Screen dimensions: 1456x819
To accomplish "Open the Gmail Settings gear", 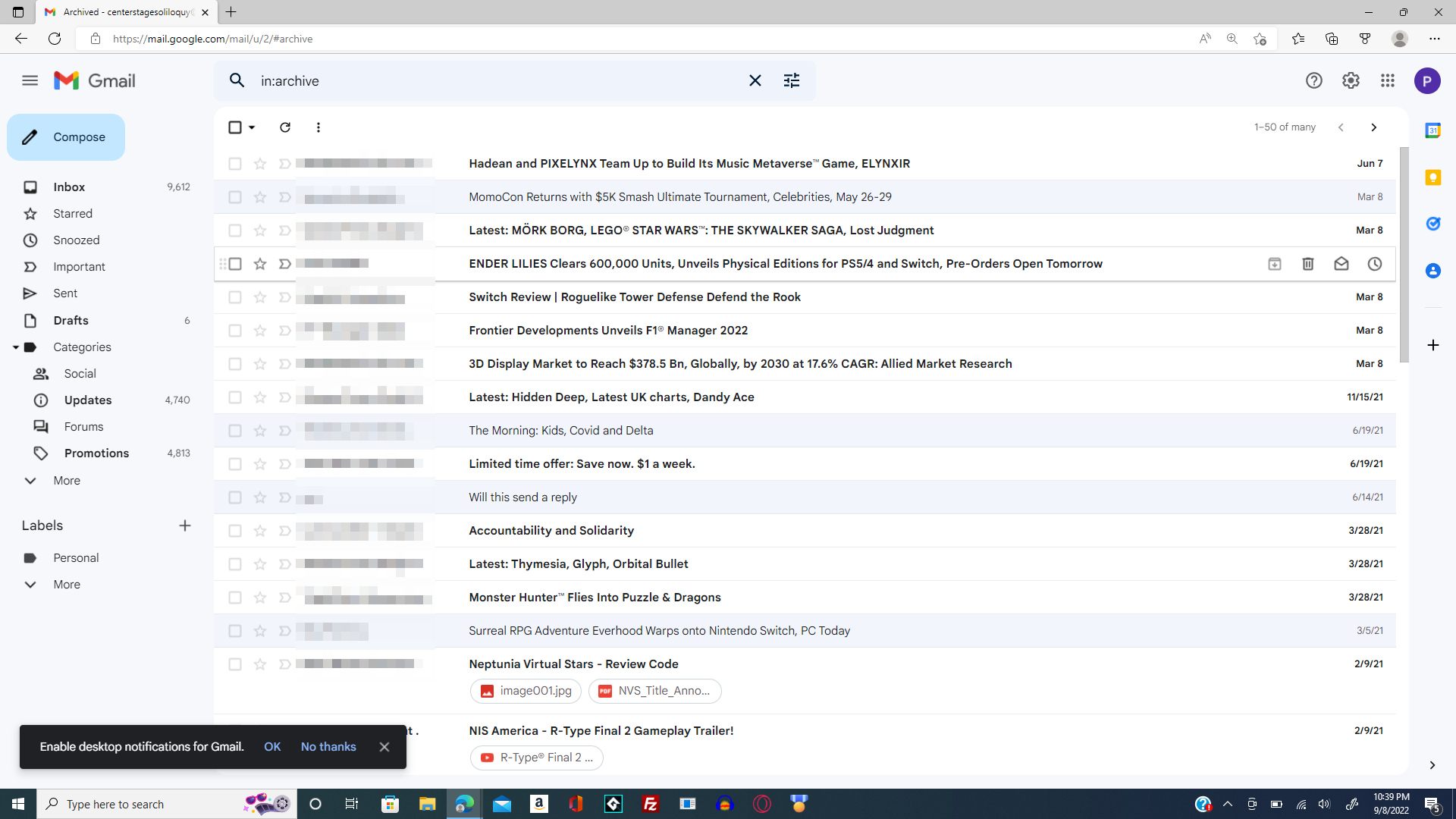I will 1351,80.
